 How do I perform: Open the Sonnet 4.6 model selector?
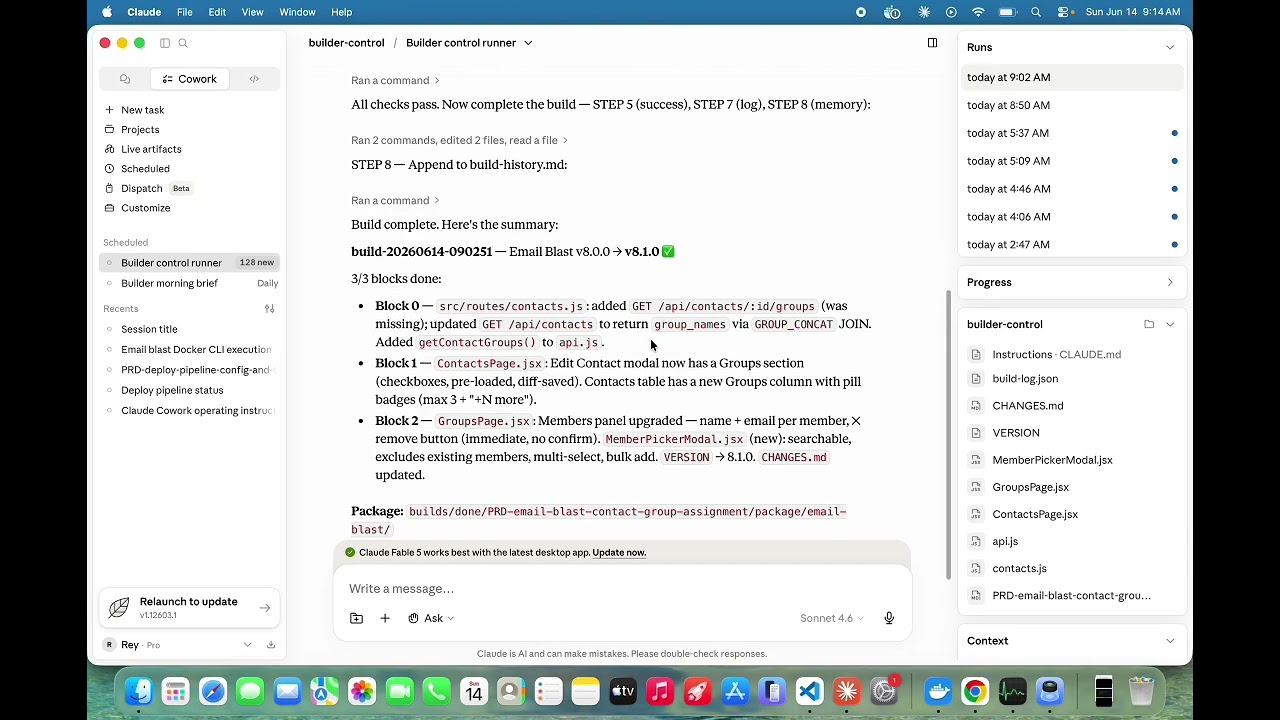pyautogui.click(x=832, y=619)
